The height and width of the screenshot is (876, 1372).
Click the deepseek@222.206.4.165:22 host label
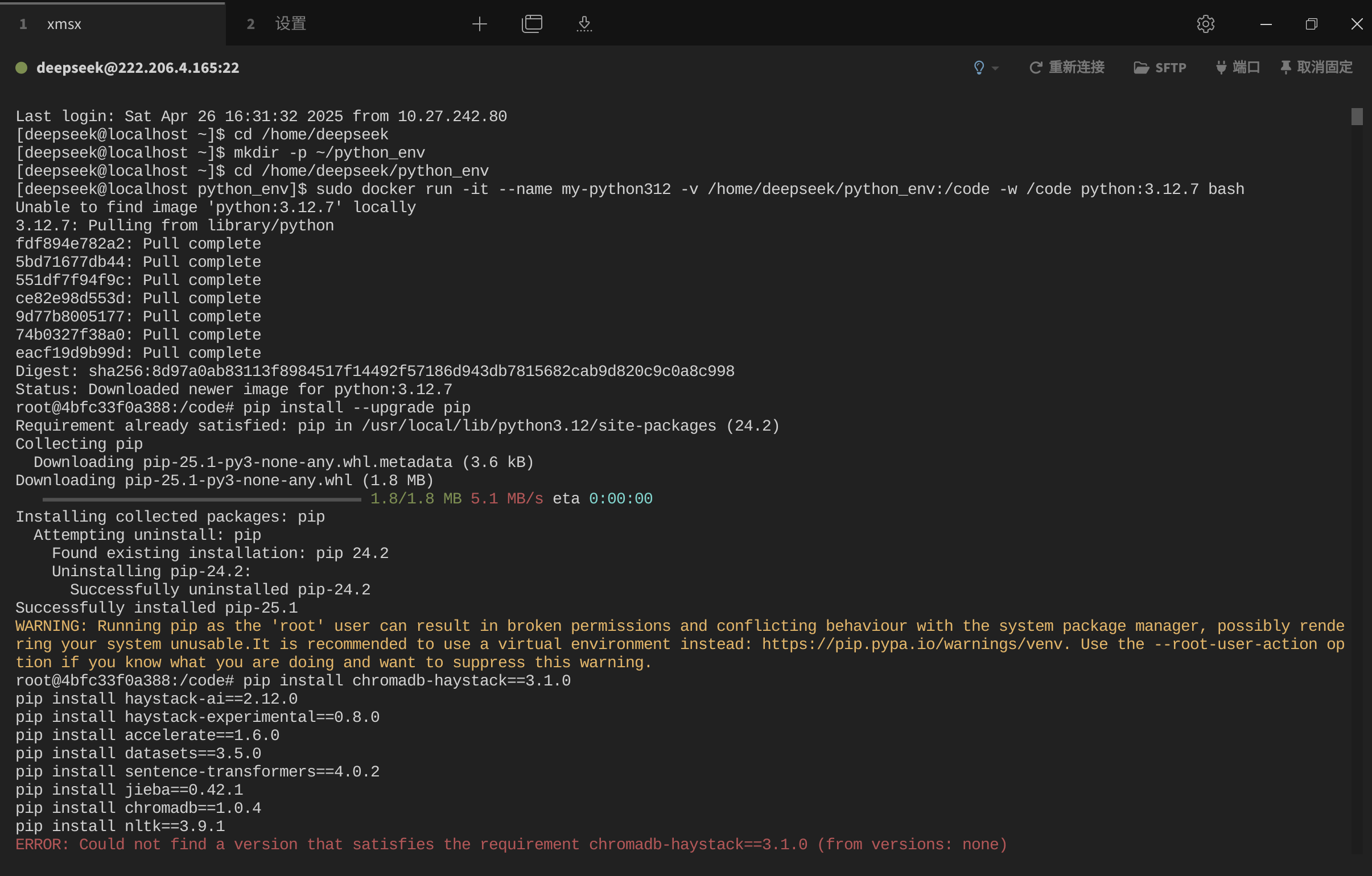coord(138,68)
